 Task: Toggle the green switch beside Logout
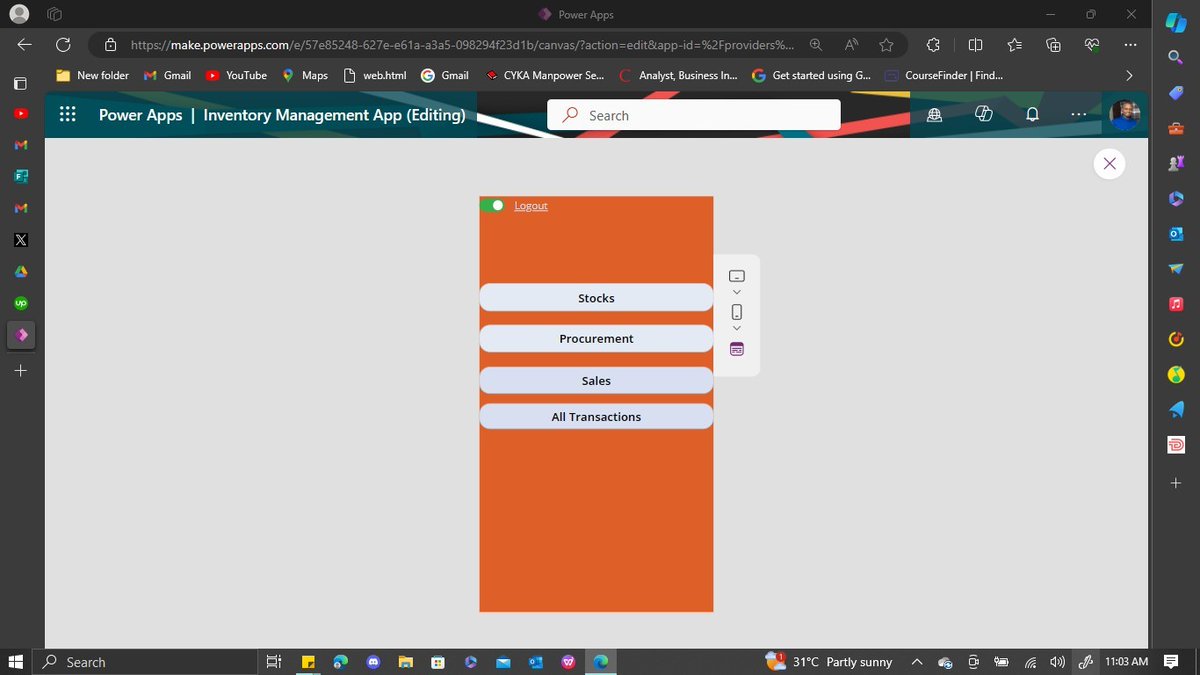496,205
